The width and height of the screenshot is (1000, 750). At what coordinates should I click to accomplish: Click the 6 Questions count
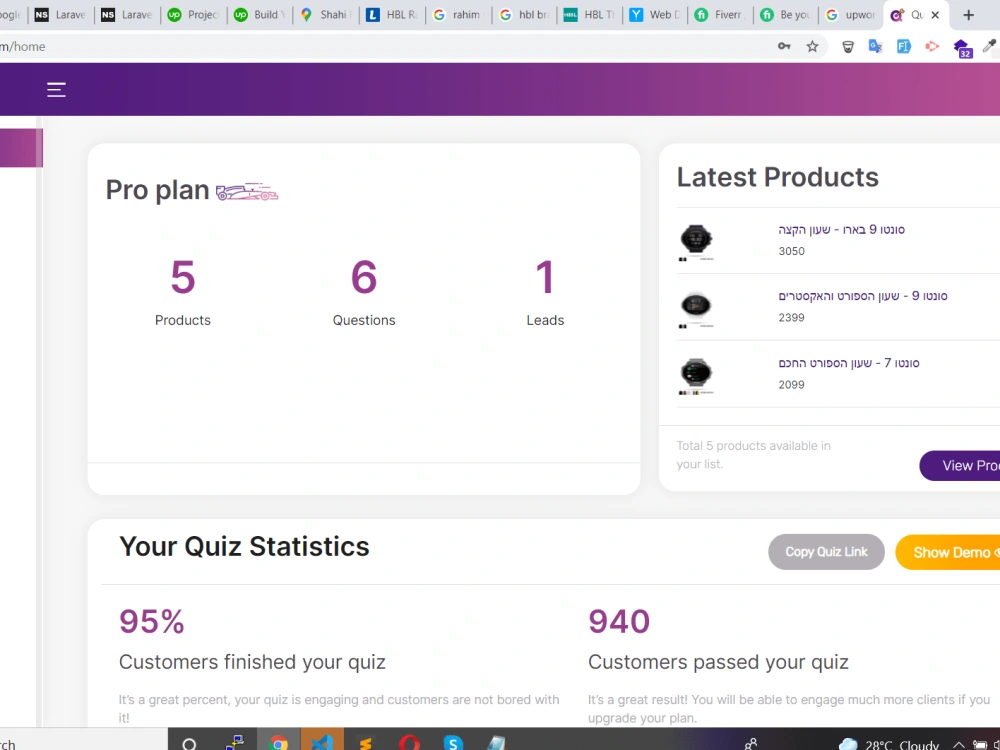pyautogui.click(x=364, y=277)
